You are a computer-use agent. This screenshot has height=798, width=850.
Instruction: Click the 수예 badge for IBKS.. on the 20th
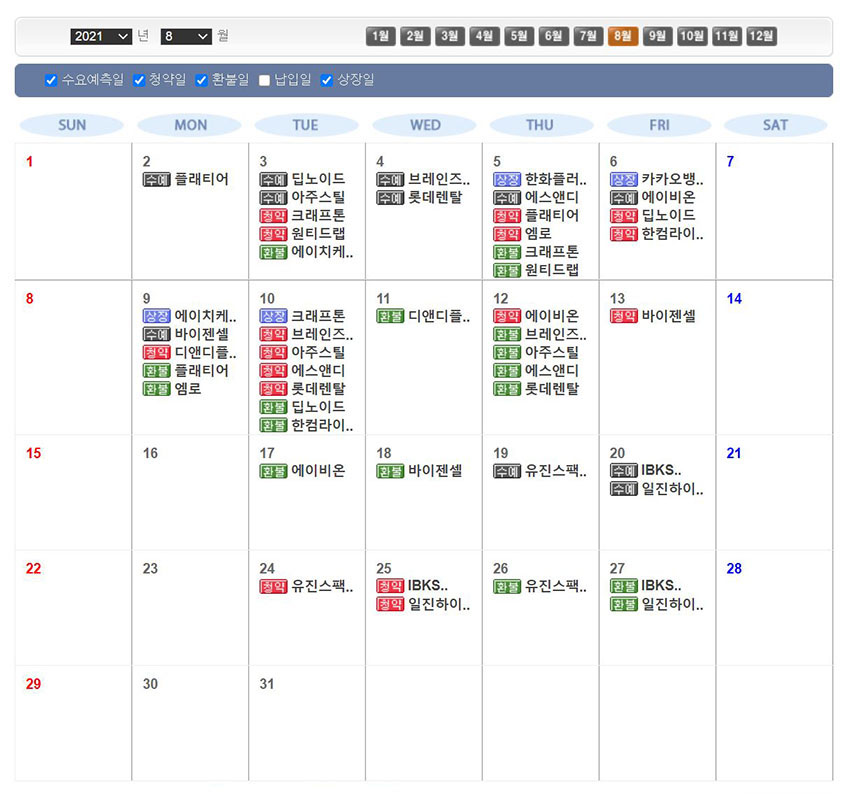coord(624,471)
